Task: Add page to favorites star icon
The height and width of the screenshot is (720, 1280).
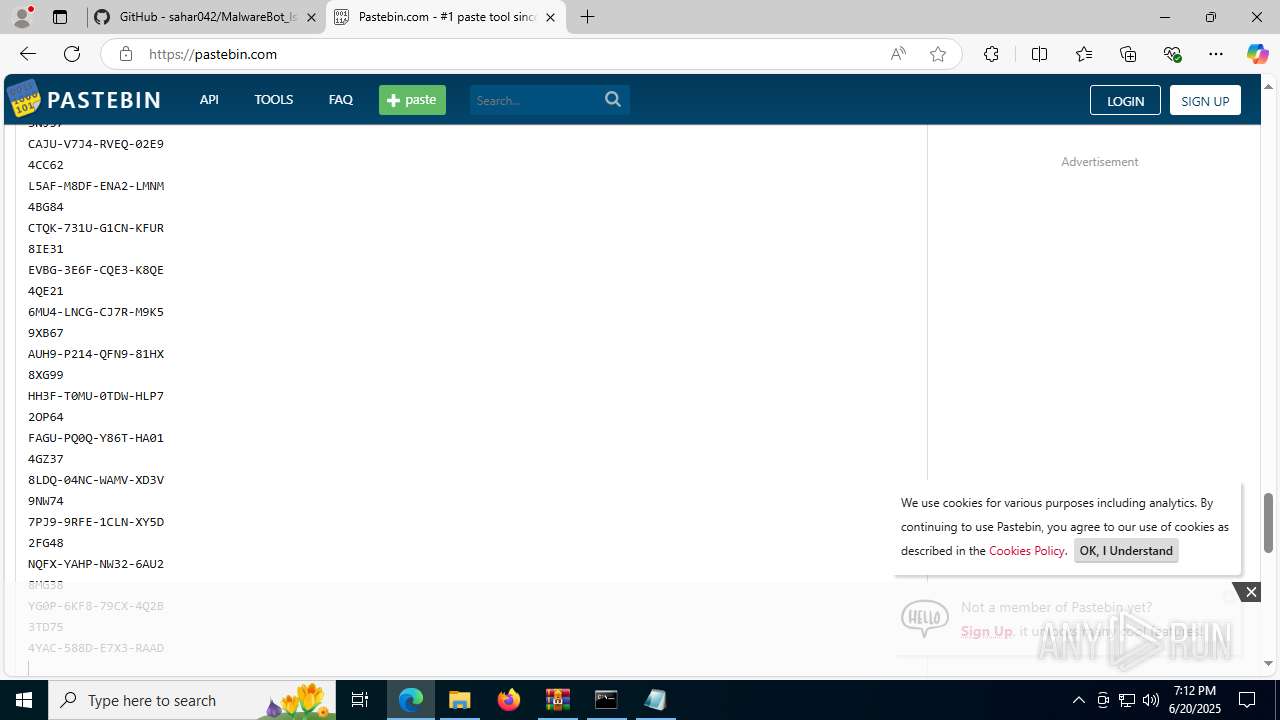Action: coord(938,54)
